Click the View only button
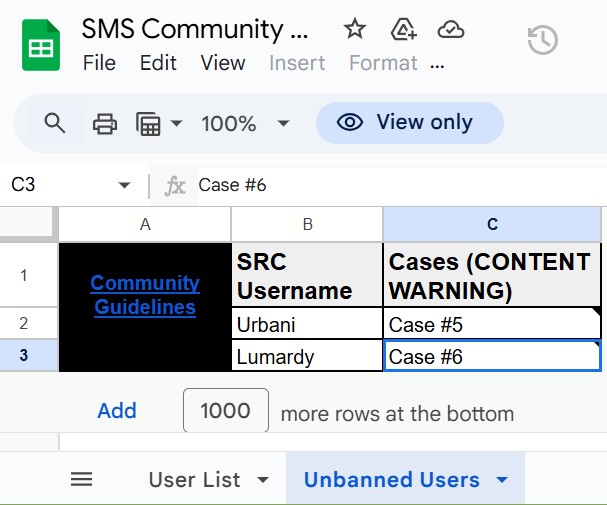 point(409,123)
